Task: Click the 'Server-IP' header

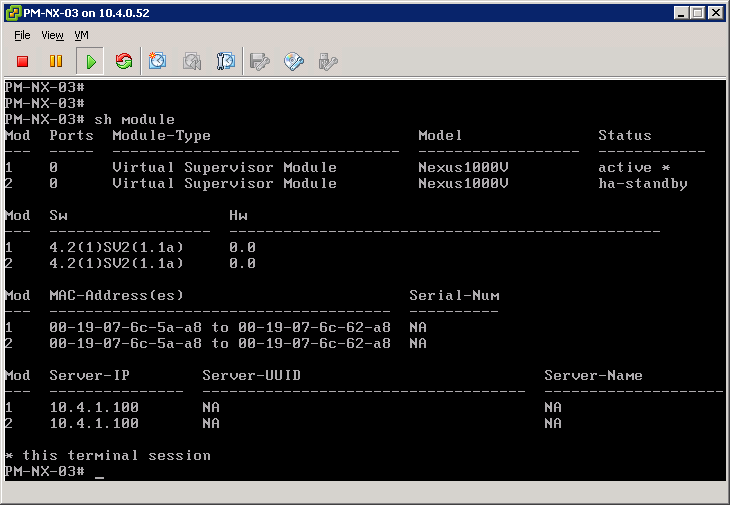Action: click(x=89, y=376)
